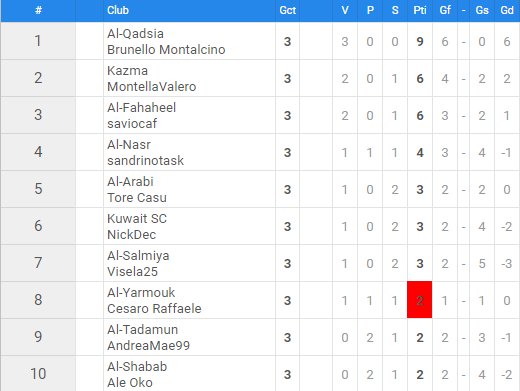Image resolution: width=520 pixels, height=391 pixels.
Task: Click the Club column header
Action: click(x=118, y=10)
